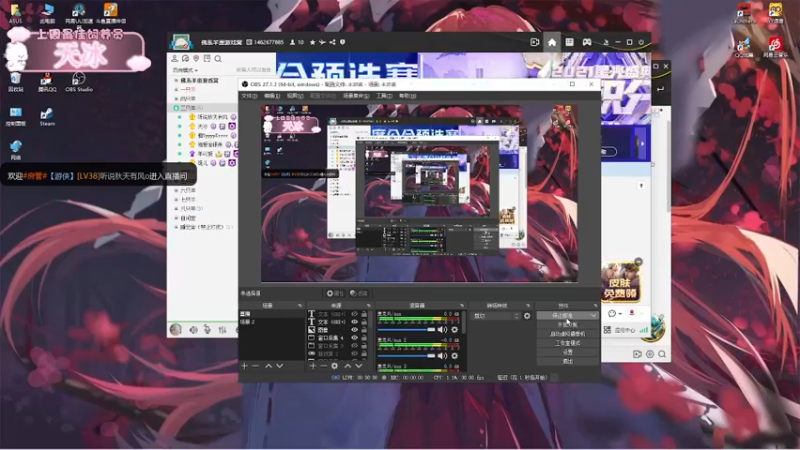Open the free mode dropdown in YY

pos(185,70)
